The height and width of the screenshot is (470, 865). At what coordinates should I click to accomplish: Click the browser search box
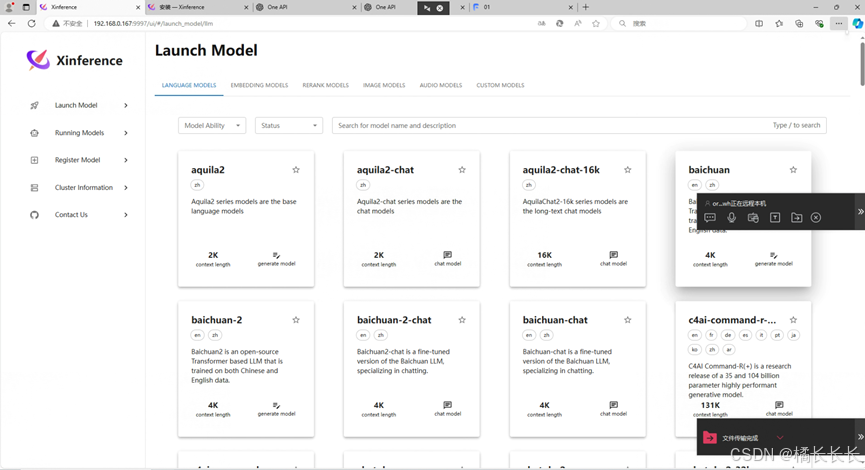click(681, 24)
